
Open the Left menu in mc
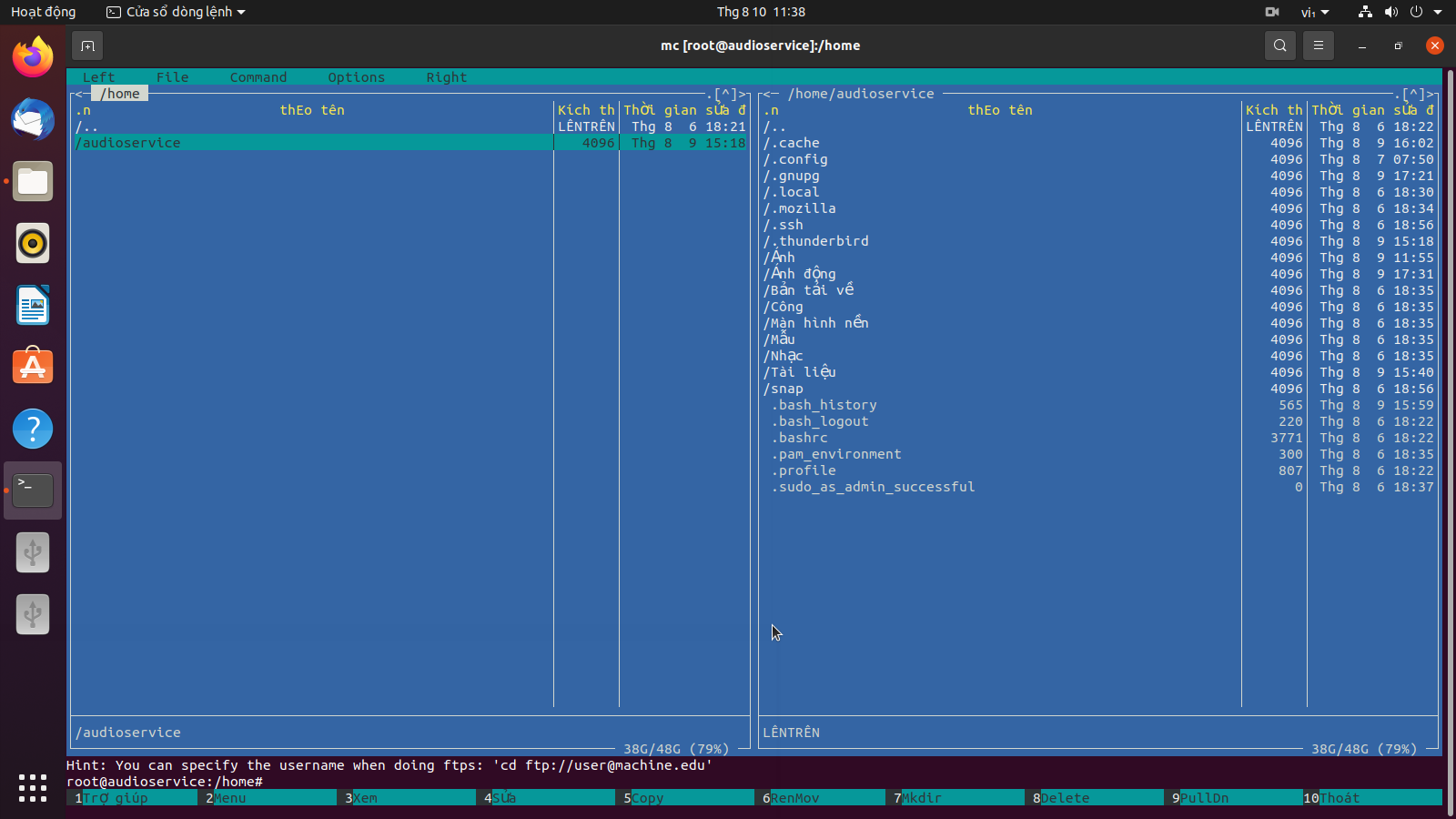(x=98, y=77)
